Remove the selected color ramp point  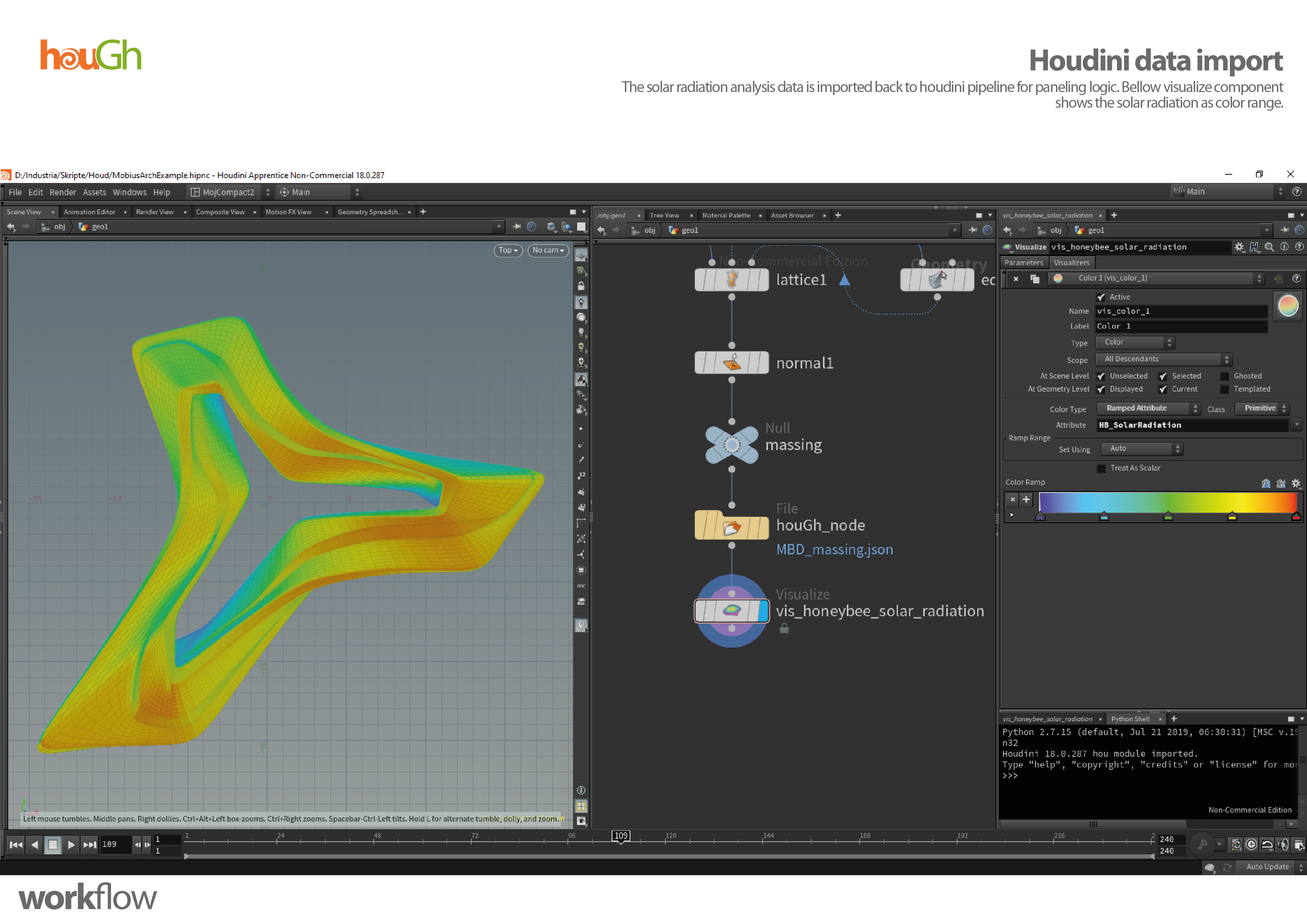tap(1012, 499)
